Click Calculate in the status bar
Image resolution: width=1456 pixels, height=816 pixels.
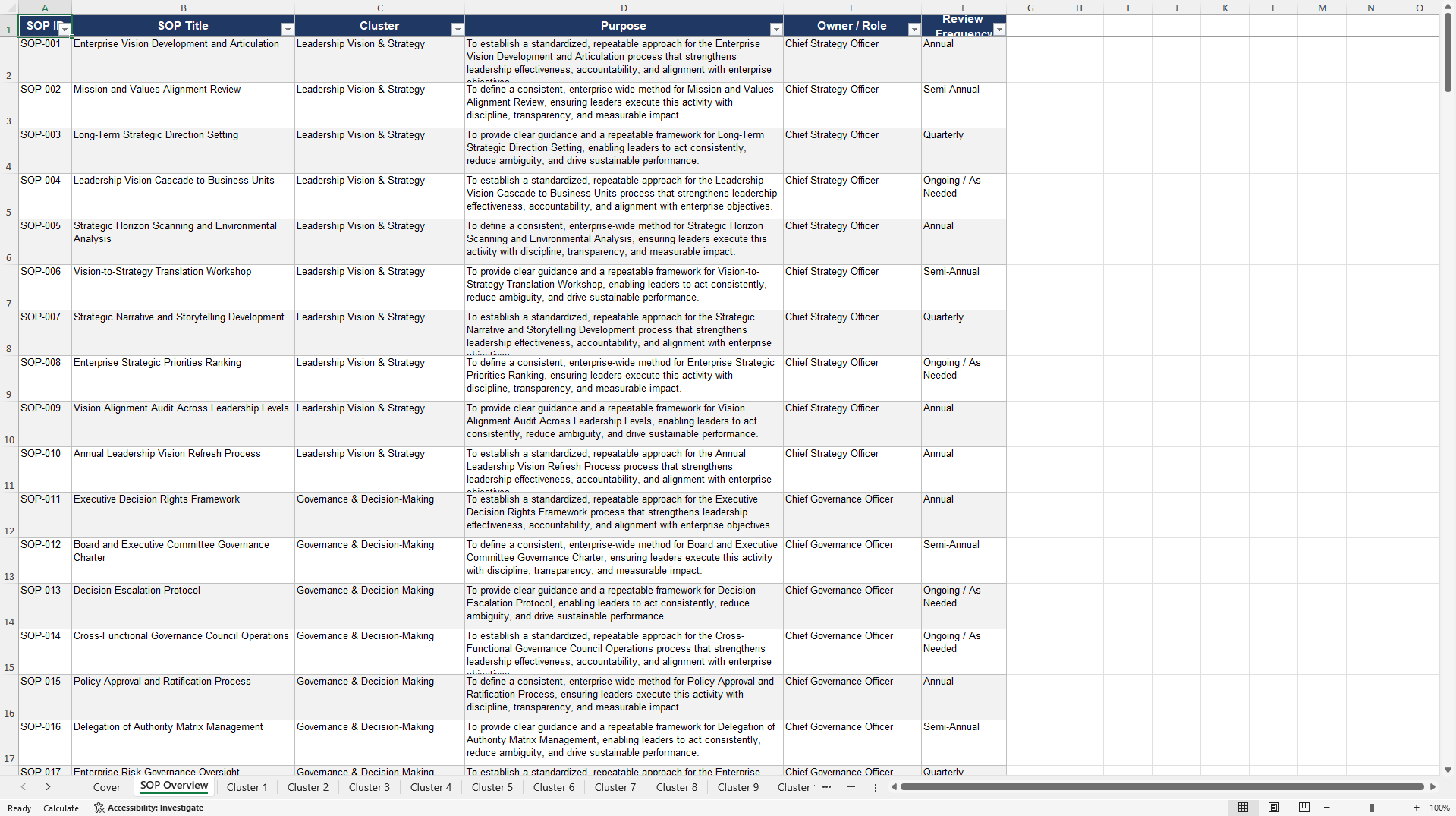click(61, 808)
